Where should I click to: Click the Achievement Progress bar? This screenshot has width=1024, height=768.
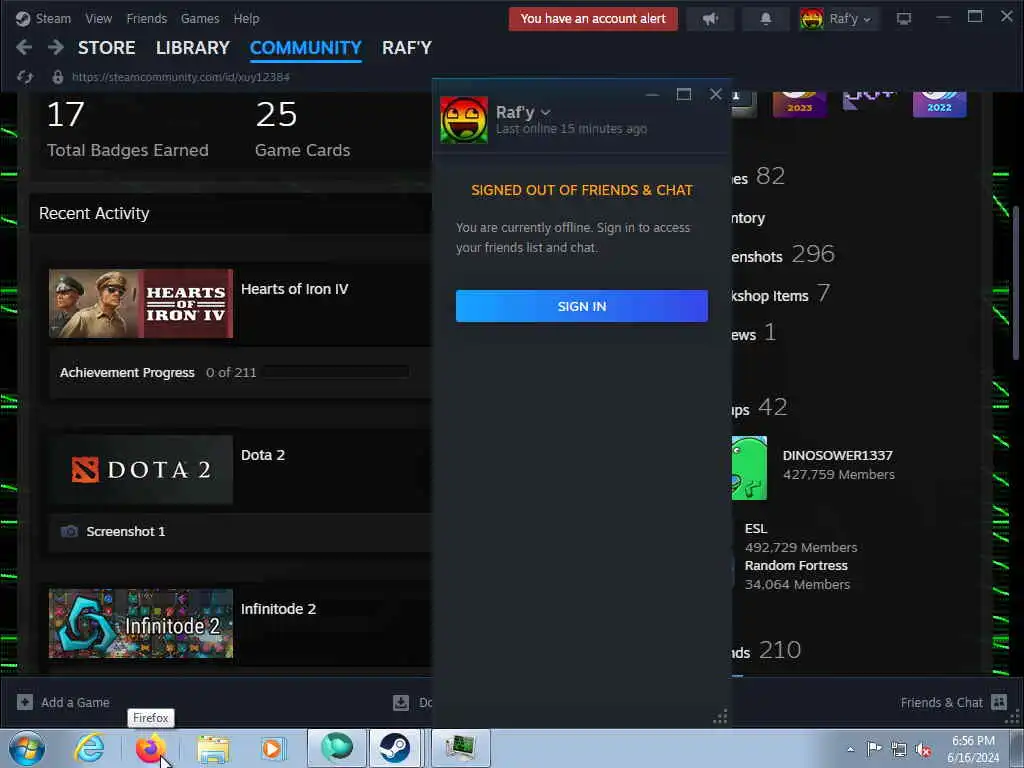336,372
